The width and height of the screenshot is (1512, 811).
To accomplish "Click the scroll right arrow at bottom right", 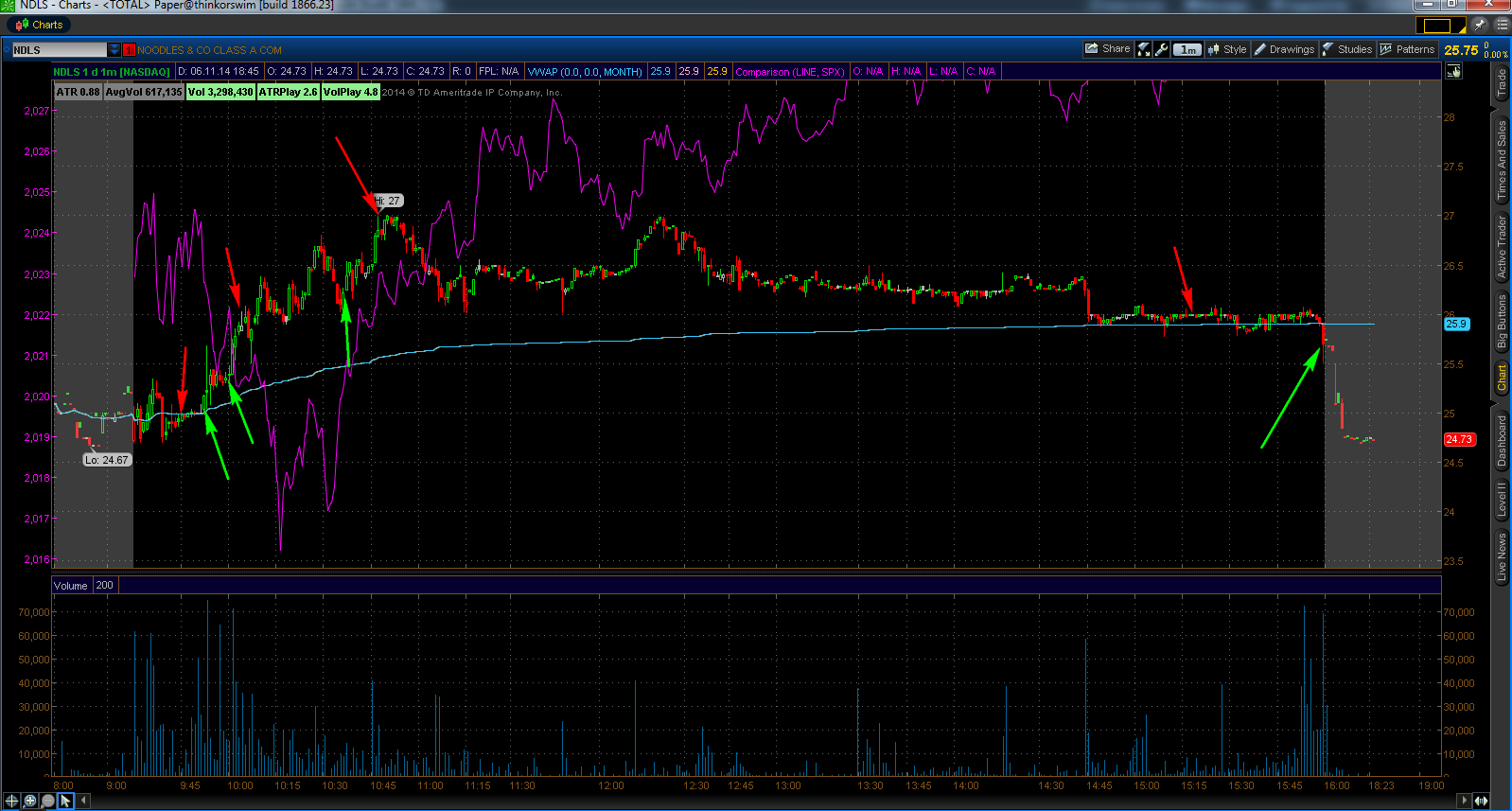I will point(1466,801).
